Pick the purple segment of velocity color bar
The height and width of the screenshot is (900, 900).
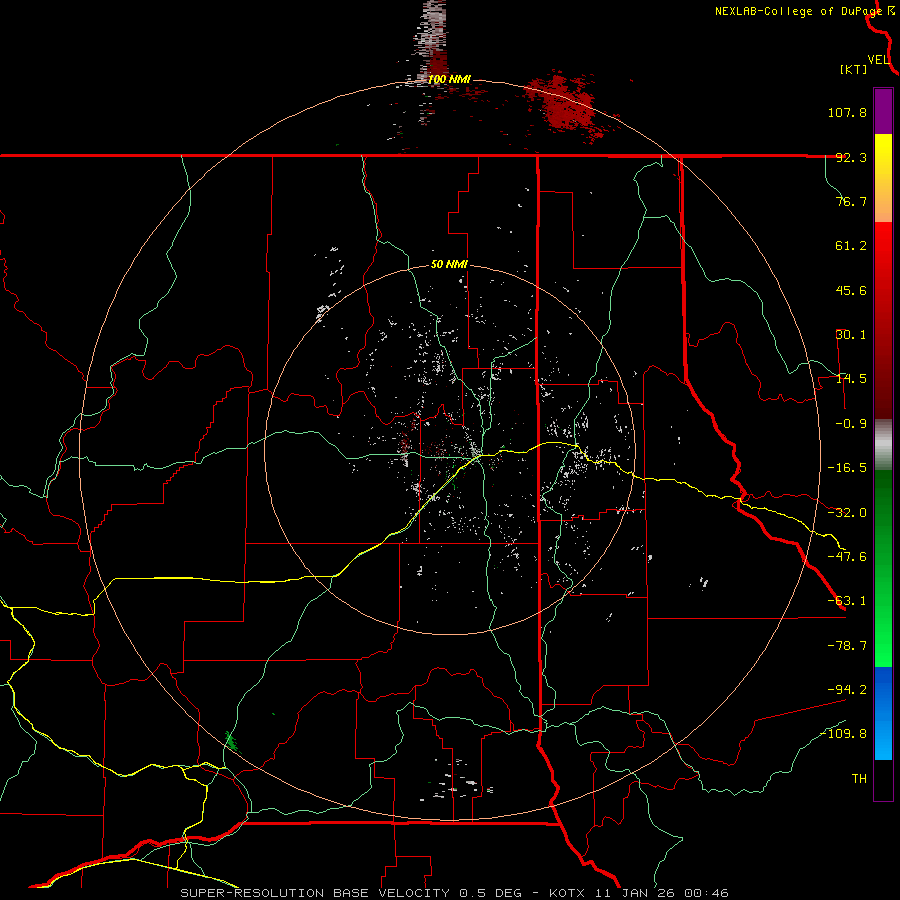click(883, 111)
